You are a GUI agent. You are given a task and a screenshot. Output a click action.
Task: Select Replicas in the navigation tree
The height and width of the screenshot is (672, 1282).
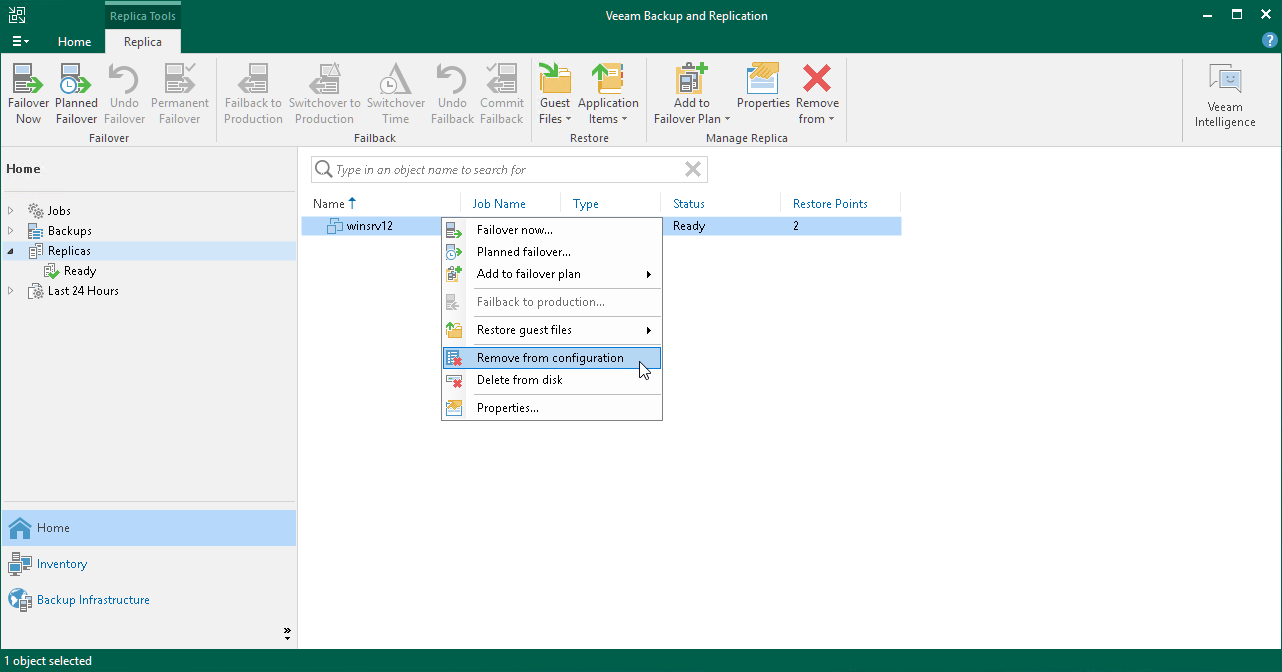[69, 251]
